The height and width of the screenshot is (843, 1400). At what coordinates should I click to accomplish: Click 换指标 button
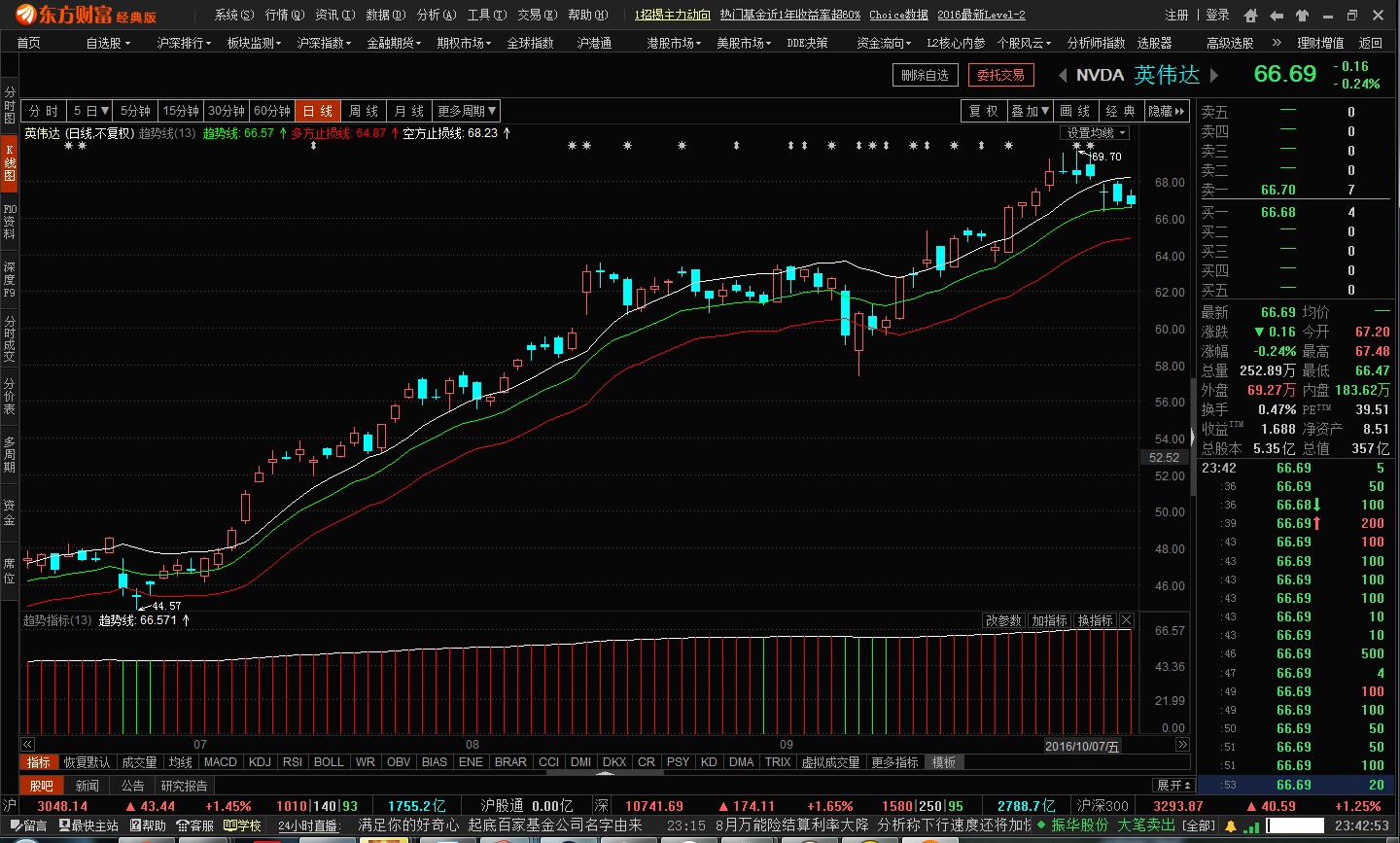click(1095, 620)
